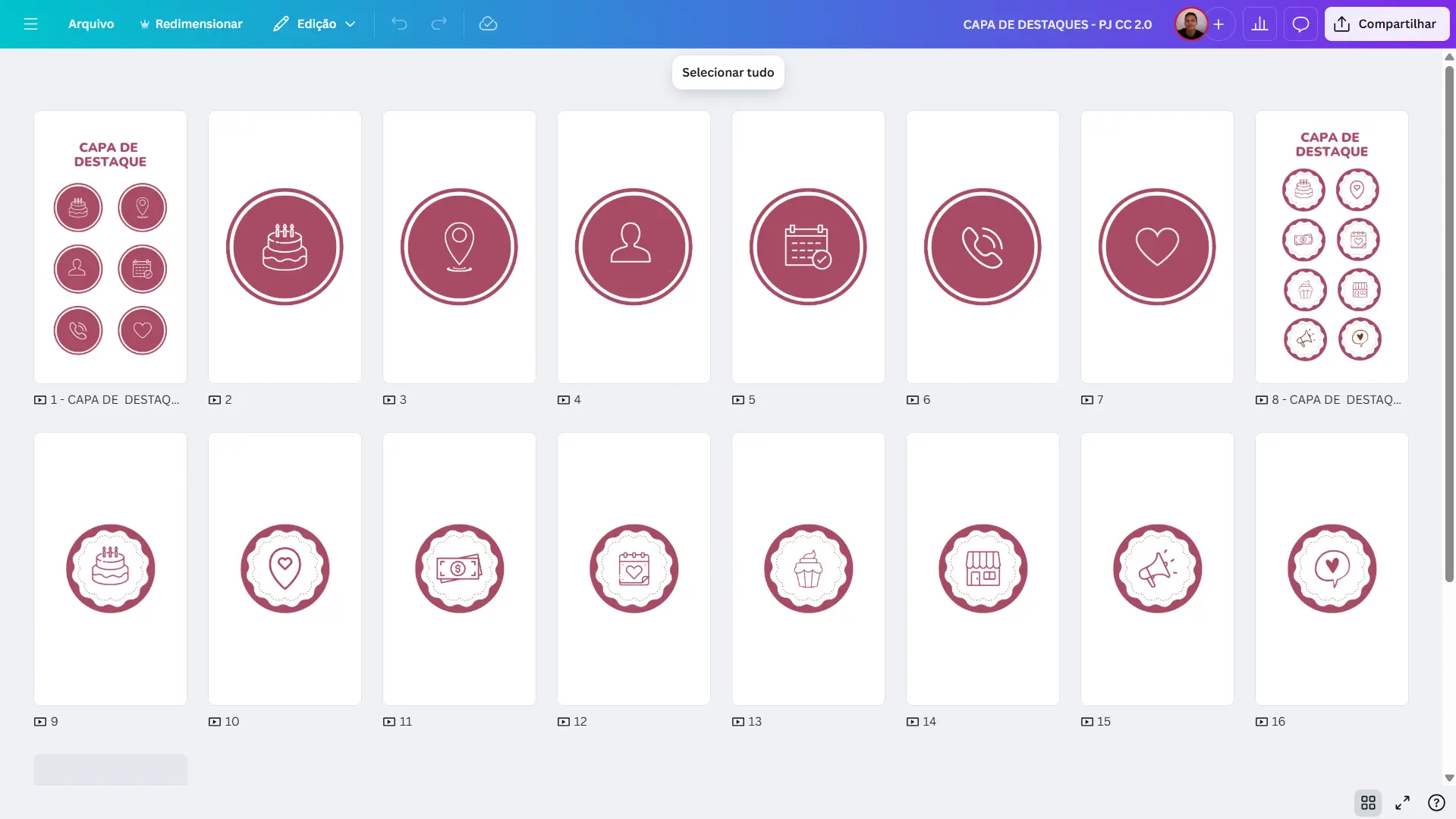Viewport: 1456px width, 819px height.
Task: Open the help question mark icon
Action: (1436, 802)
